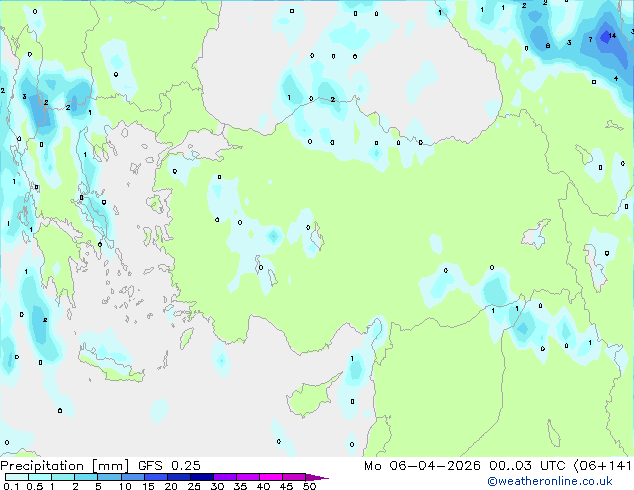Select the 40 to 45 mm magenta swatch
The image size is (634, 490).
pyautogui.click(x=271, y=477)
